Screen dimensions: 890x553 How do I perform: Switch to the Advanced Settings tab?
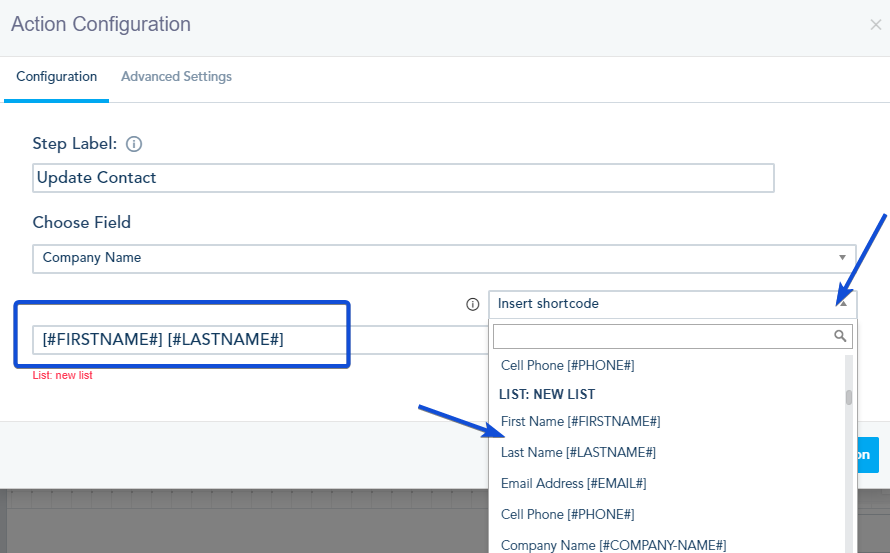176,77
